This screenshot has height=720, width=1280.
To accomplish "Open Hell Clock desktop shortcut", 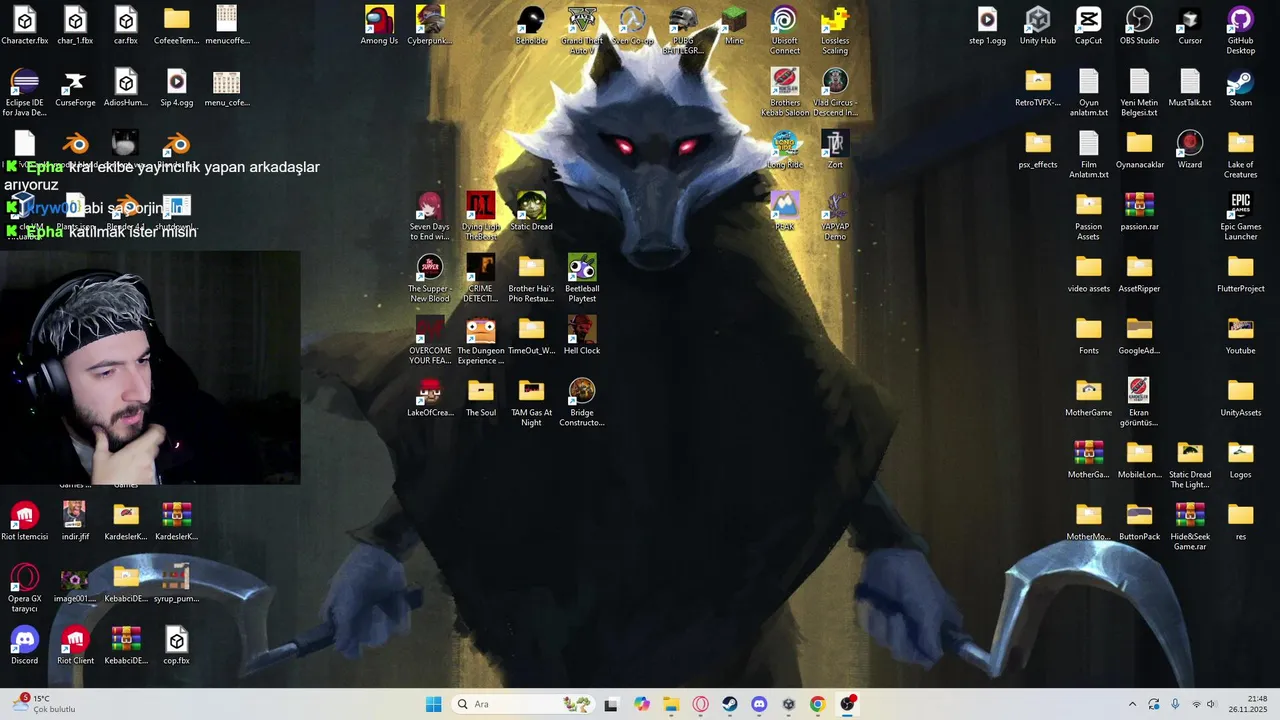I will point(582,336).
